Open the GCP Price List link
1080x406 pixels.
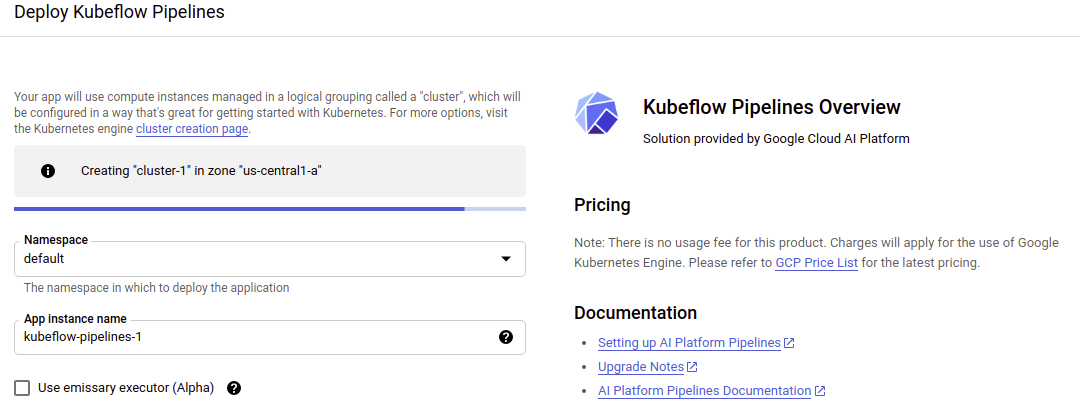coord(816,263)
